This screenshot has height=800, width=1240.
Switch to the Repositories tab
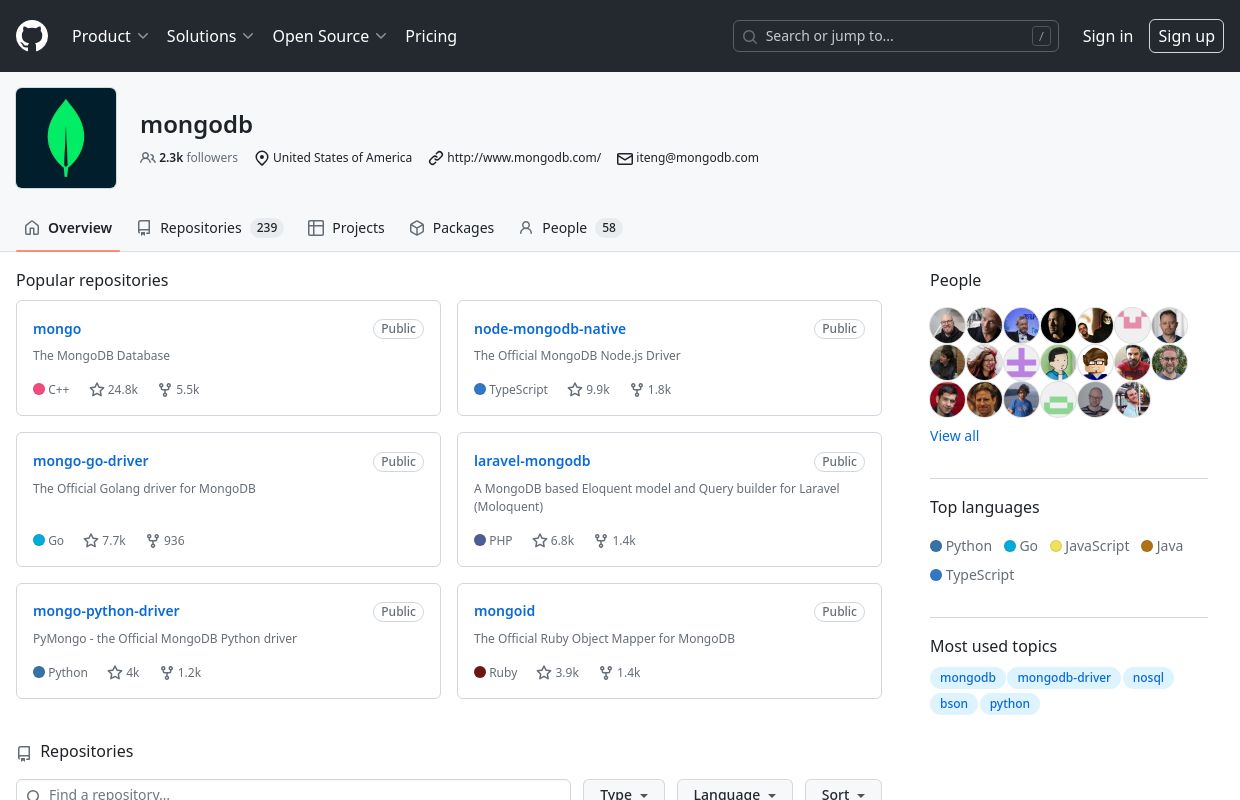(x=210, y=228)
